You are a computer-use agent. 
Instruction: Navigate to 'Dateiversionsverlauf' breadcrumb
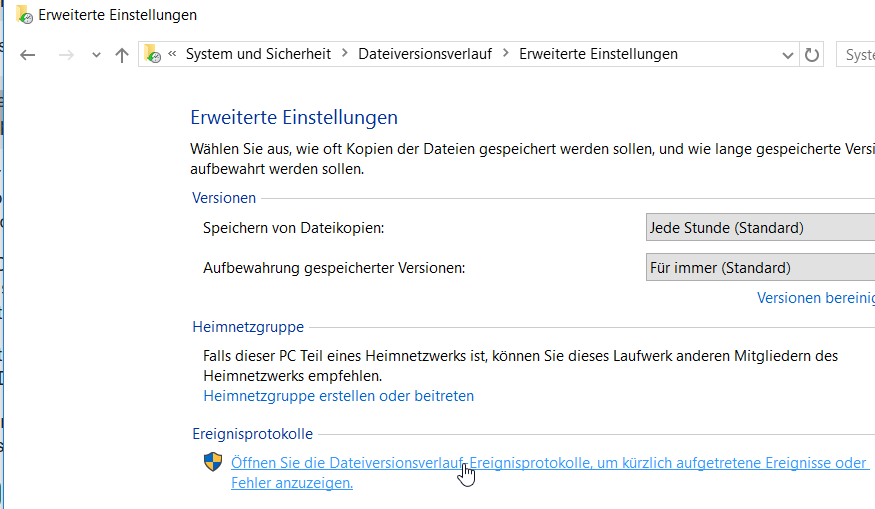(425, 54)
